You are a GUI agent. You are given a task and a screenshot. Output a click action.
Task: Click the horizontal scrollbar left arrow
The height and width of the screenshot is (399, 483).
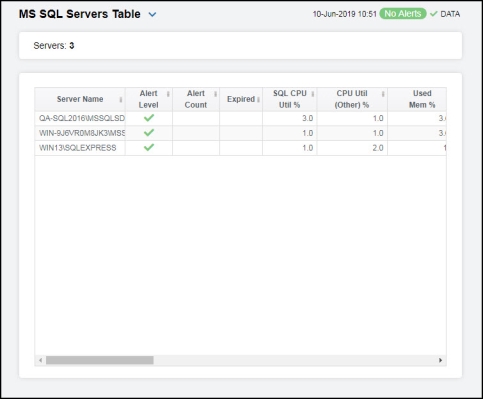point(40,360)
